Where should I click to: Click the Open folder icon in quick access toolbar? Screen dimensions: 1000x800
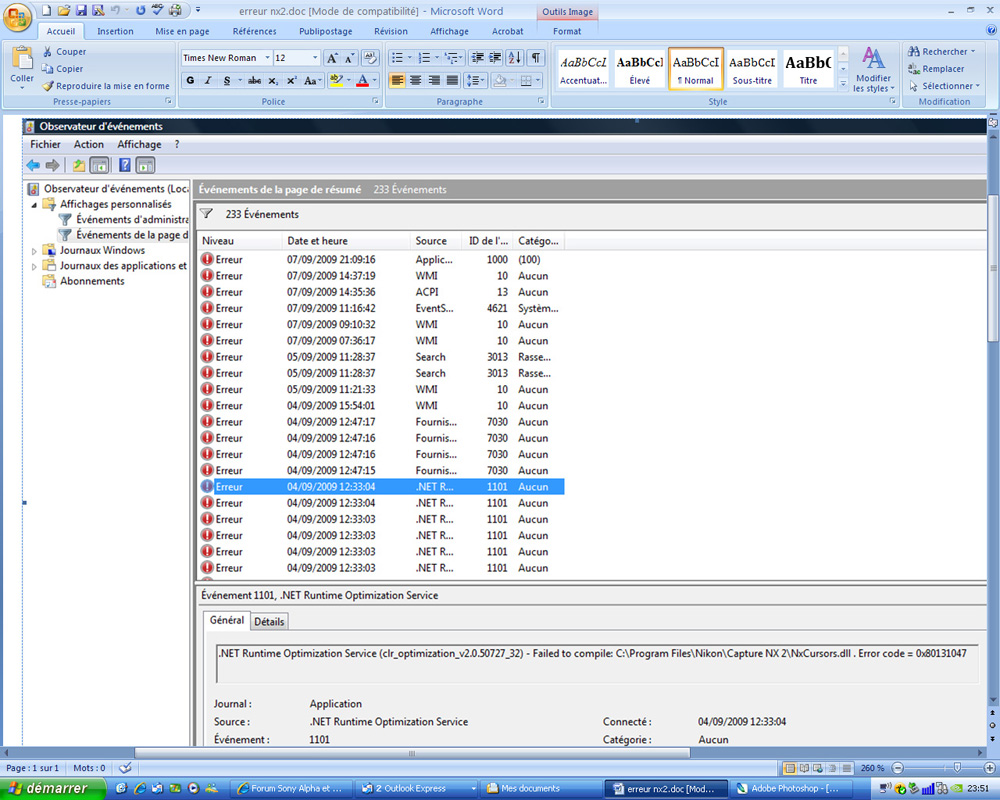click(x=64, y=10)
